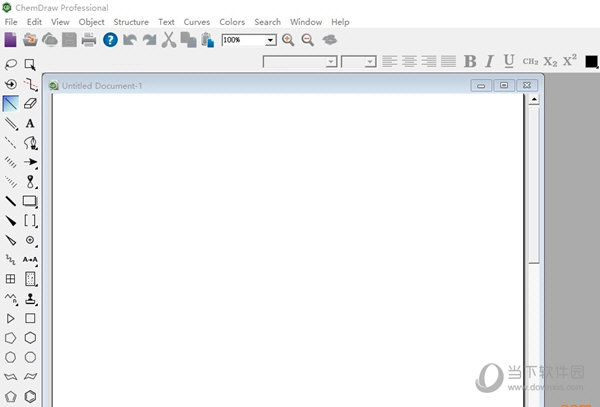Screen dimensions: 600x407
Task: Pick the Dashed Bond tool
Action: 11,143
